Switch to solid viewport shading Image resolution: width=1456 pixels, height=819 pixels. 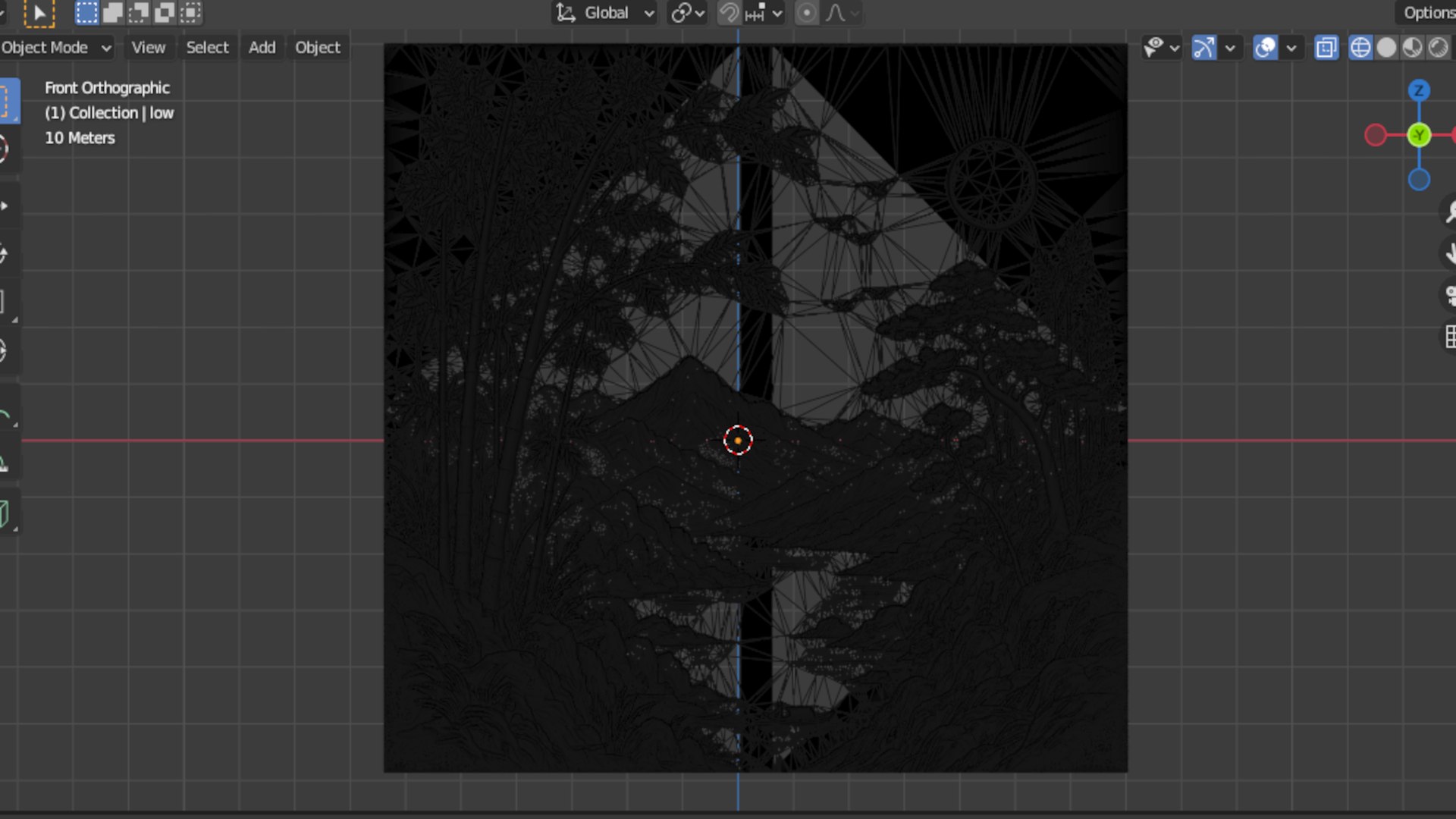tap(1386, 47)
